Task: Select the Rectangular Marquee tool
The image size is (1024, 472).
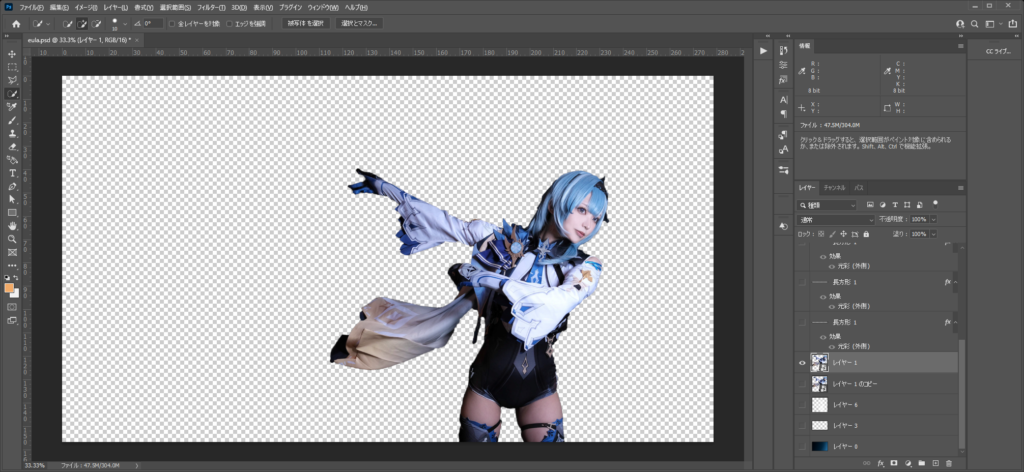Action: point(12,67)
